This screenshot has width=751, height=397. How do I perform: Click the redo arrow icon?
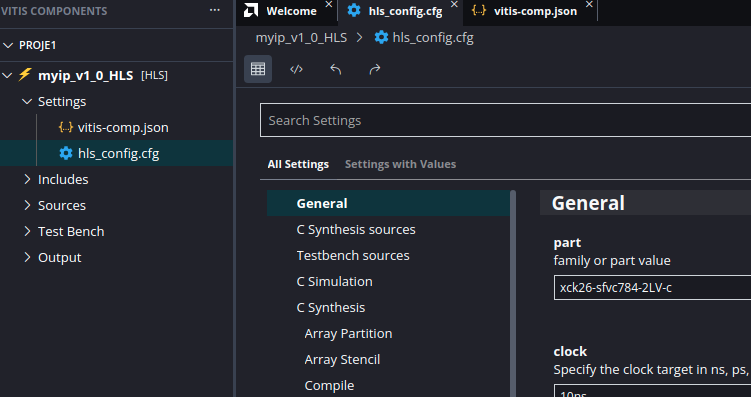tap(375, 69)
